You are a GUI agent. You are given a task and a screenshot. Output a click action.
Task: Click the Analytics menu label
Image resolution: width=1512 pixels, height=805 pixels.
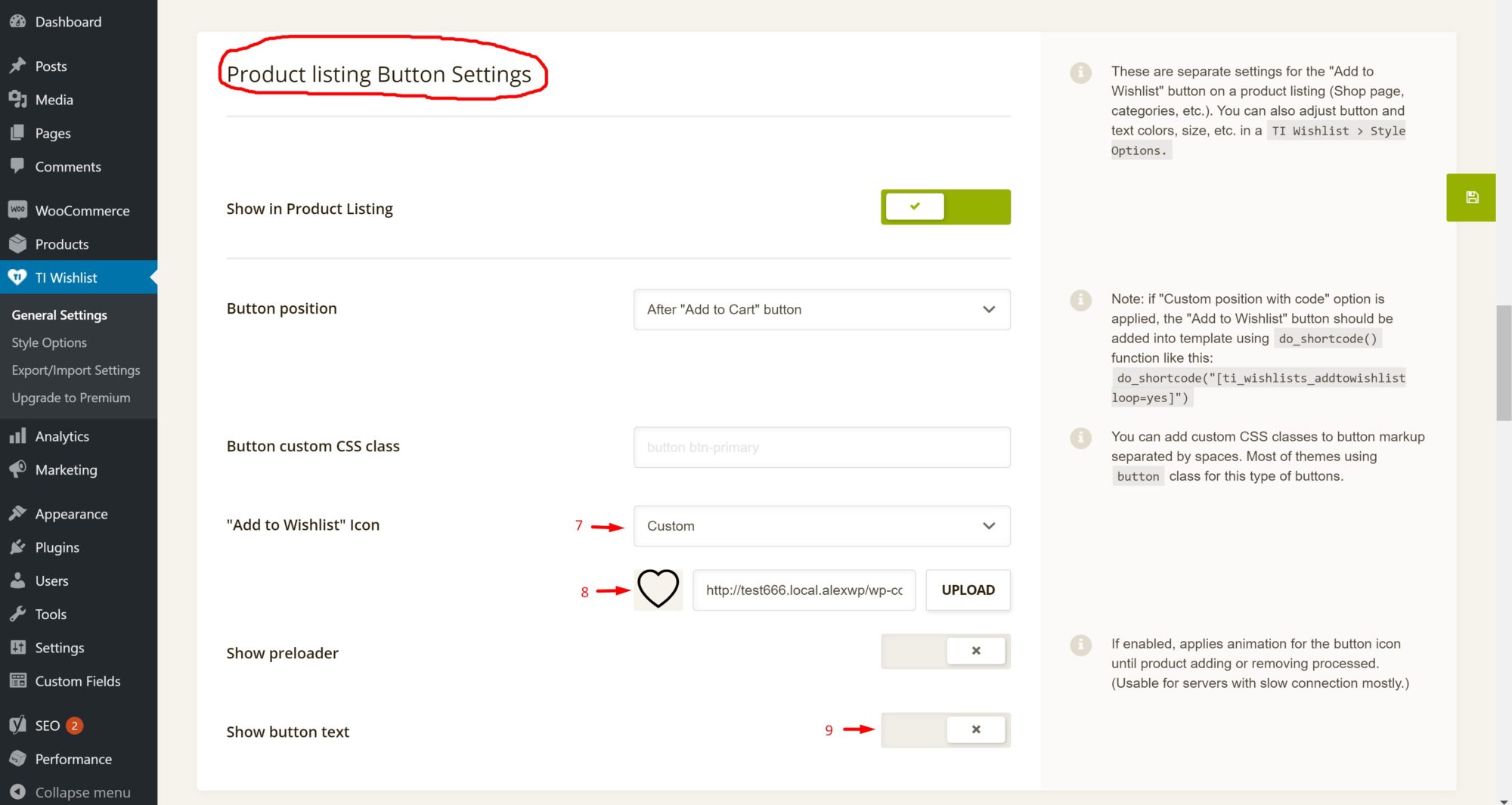[62, 436]
